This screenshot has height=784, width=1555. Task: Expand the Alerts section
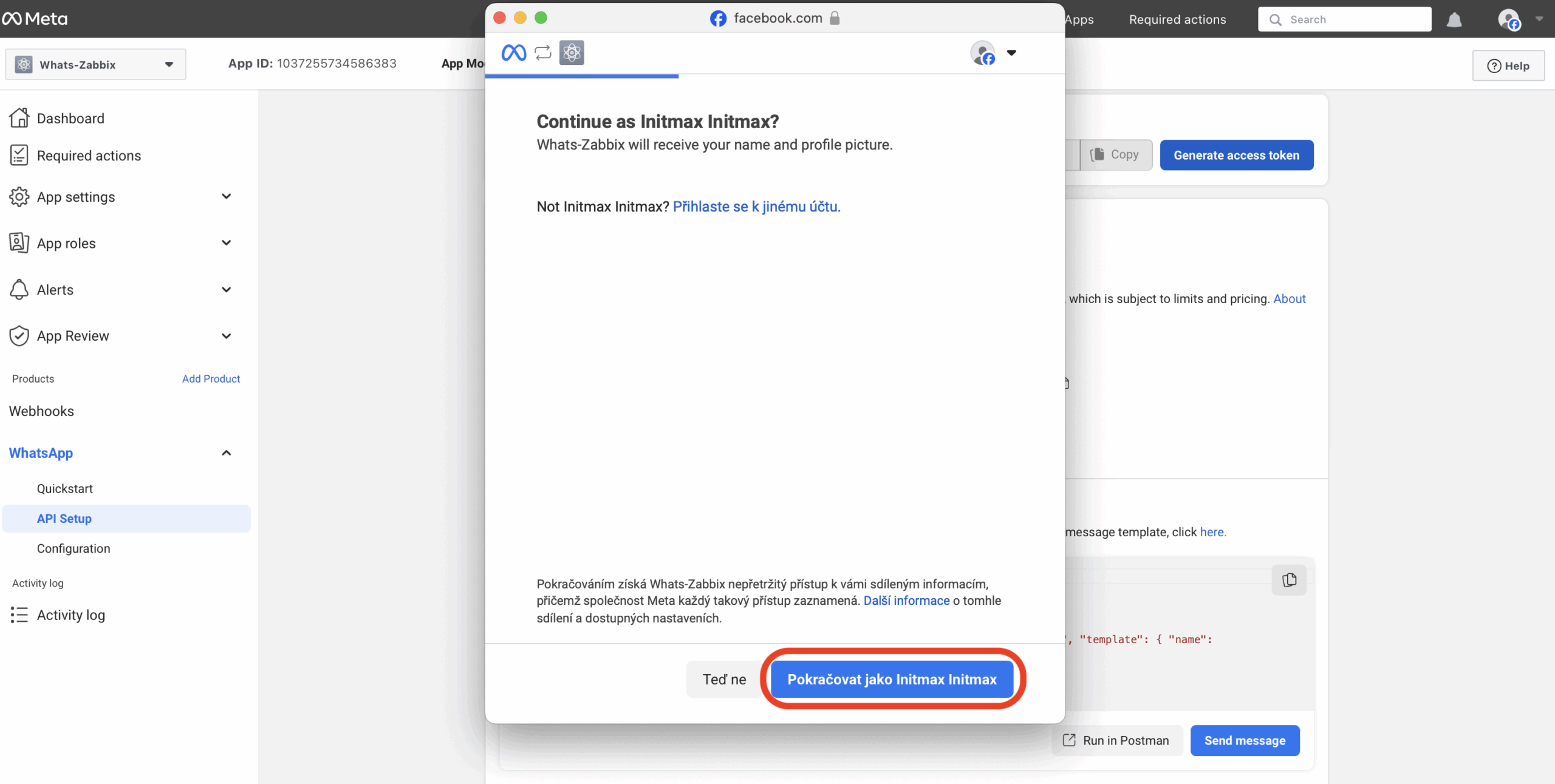point(226,290)
